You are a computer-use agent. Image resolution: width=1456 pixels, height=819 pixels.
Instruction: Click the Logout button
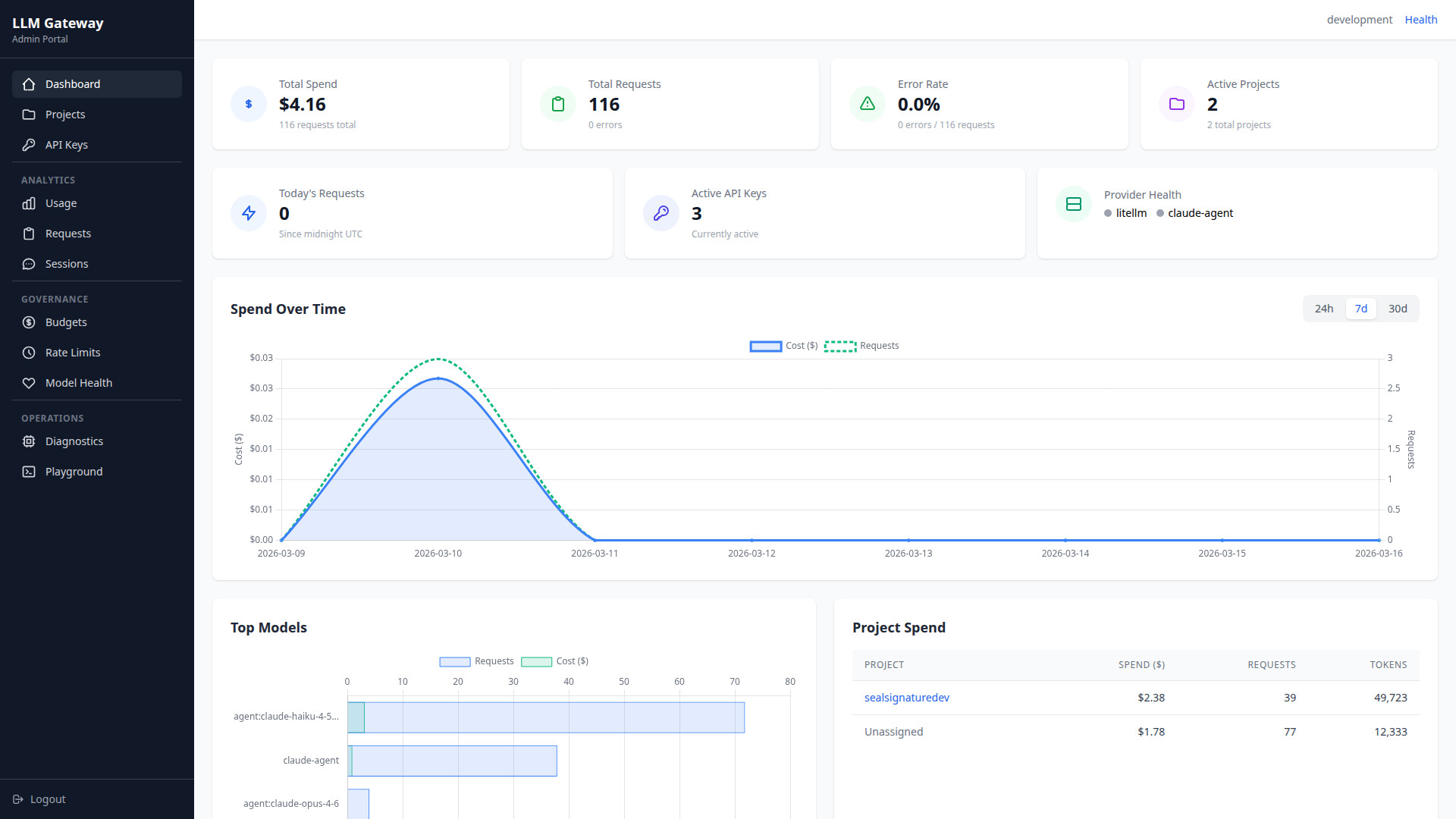[x=39, y=799]
